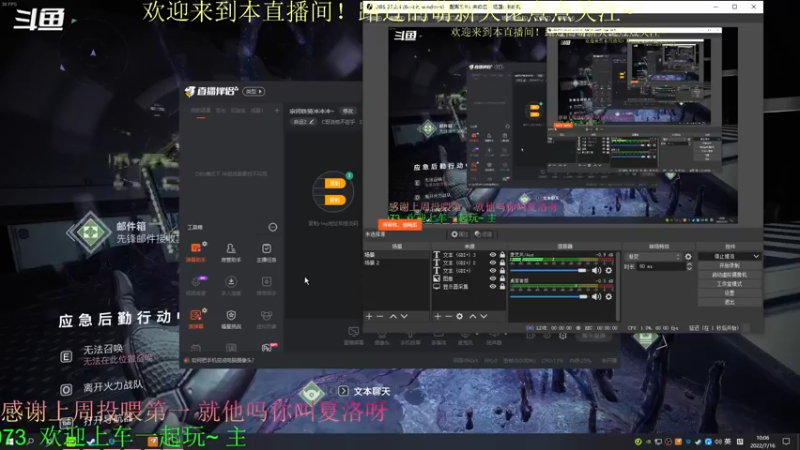Remove the selected source in OBS

pyautogui.click(x=448, y=316)
